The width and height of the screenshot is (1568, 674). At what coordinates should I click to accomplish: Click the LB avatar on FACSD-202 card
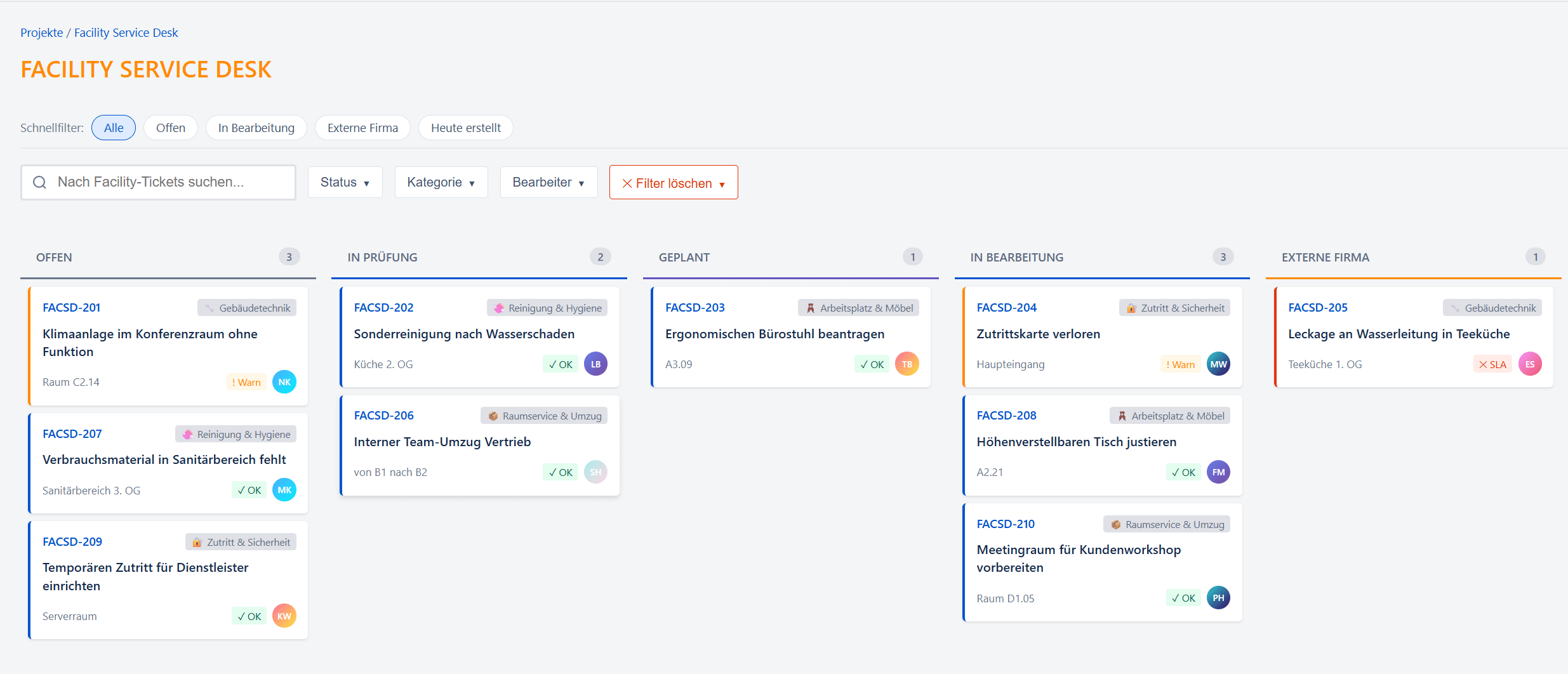coord(595,364)
